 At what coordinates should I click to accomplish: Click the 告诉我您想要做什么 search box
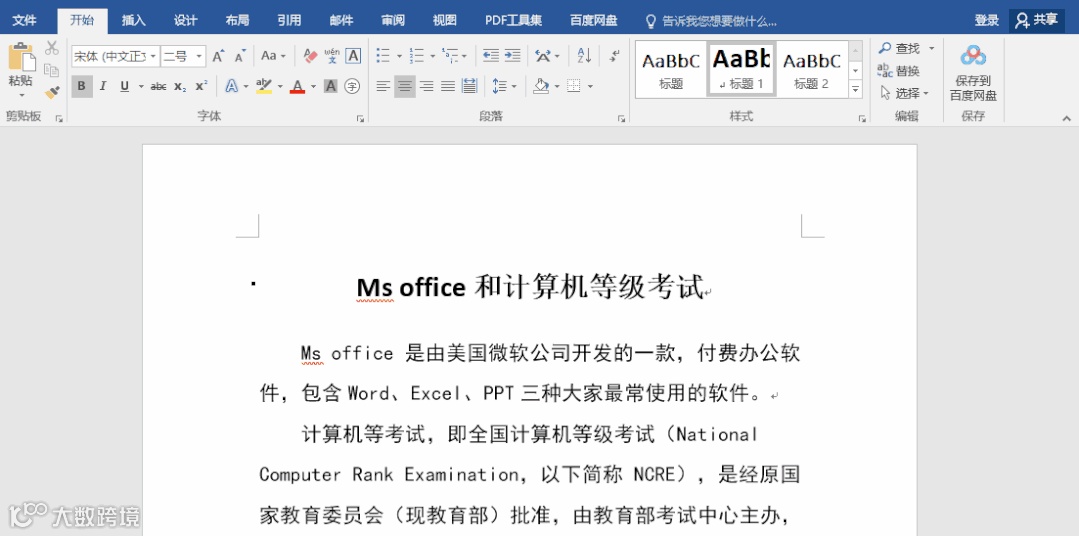[x=712, y=21]
